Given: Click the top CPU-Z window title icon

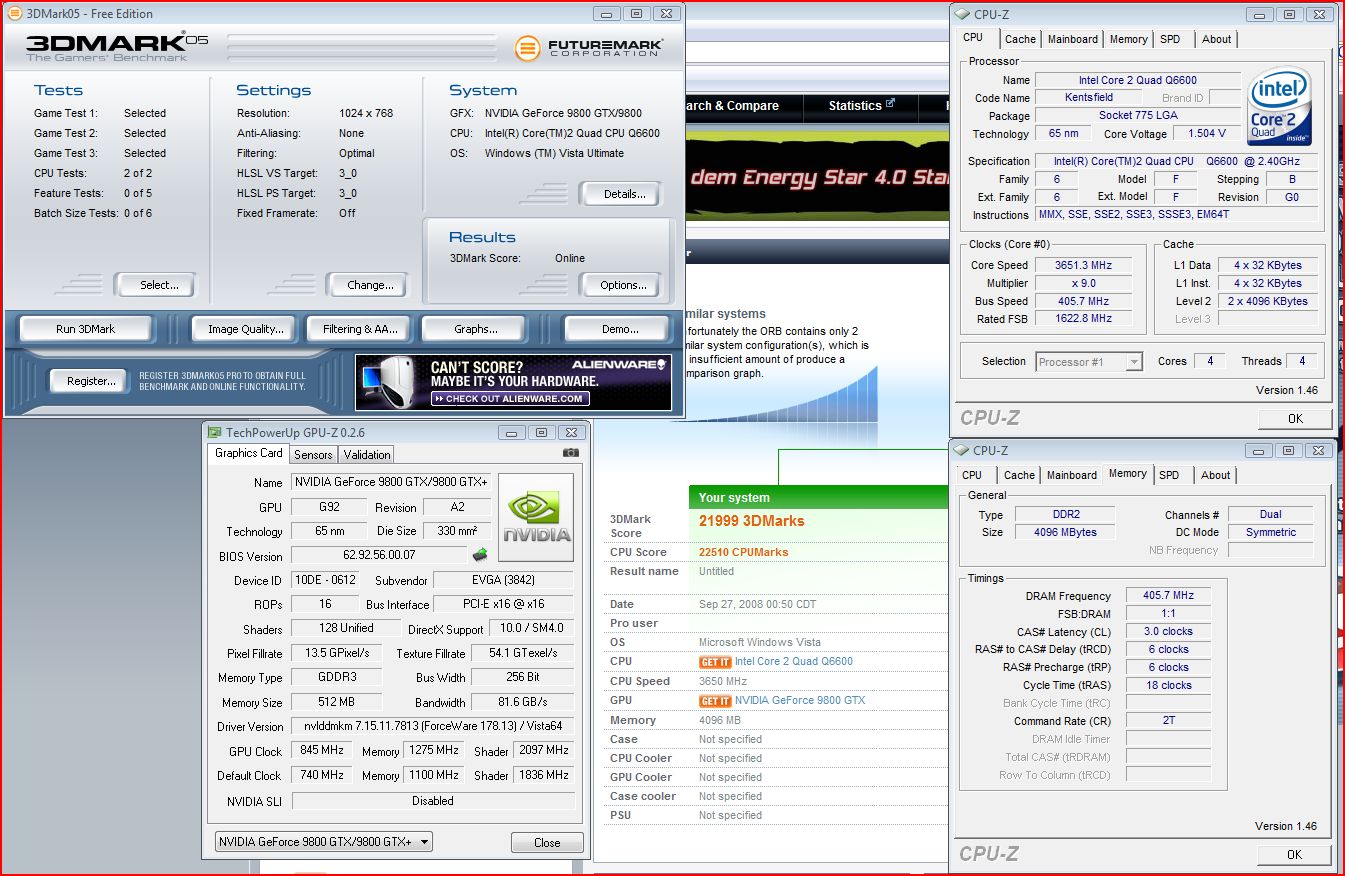Looking at the screenshot, I should (962, 14).
